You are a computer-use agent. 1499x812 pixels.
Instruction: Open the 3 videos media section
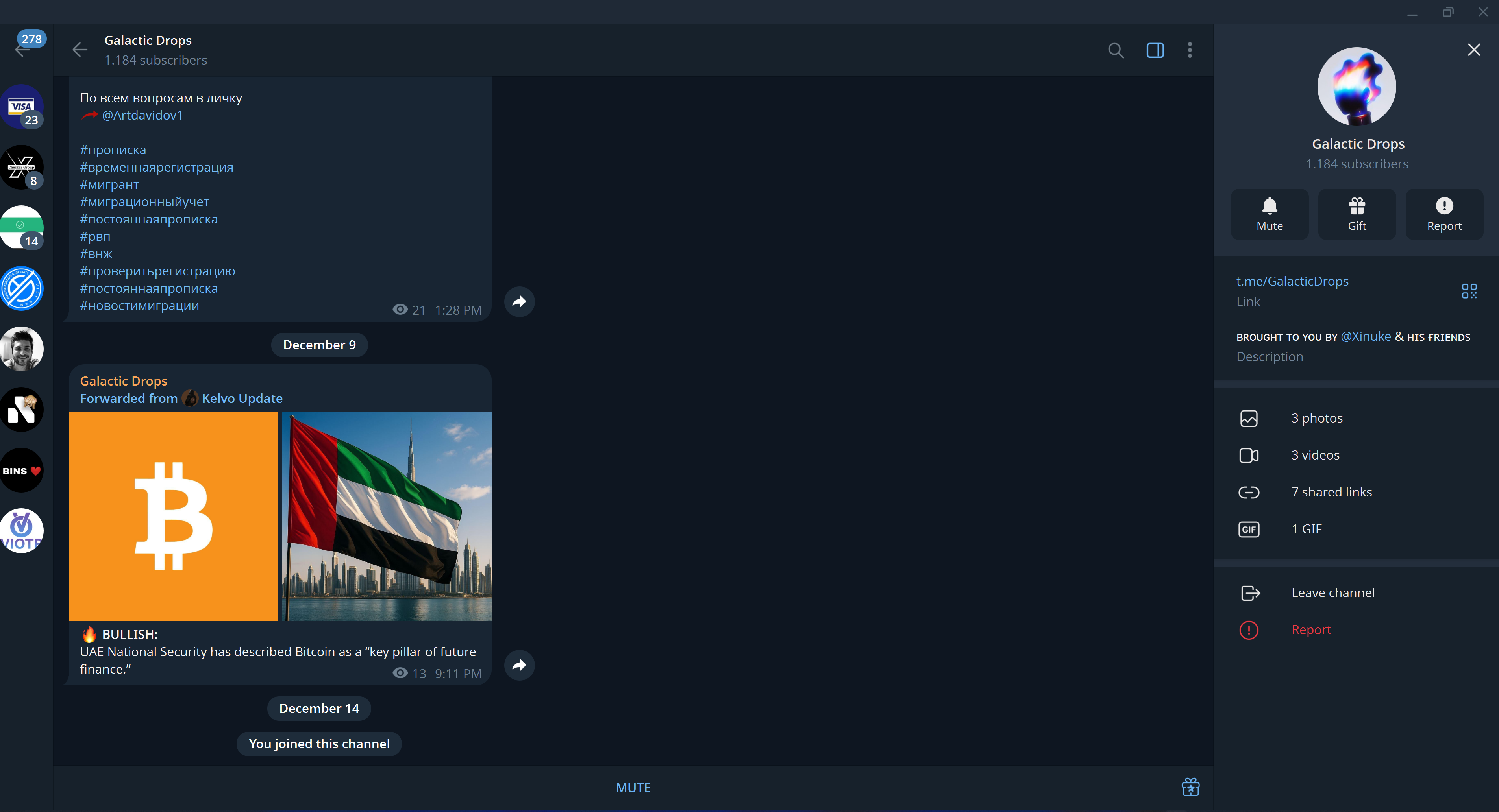(x=1357, y=455)
